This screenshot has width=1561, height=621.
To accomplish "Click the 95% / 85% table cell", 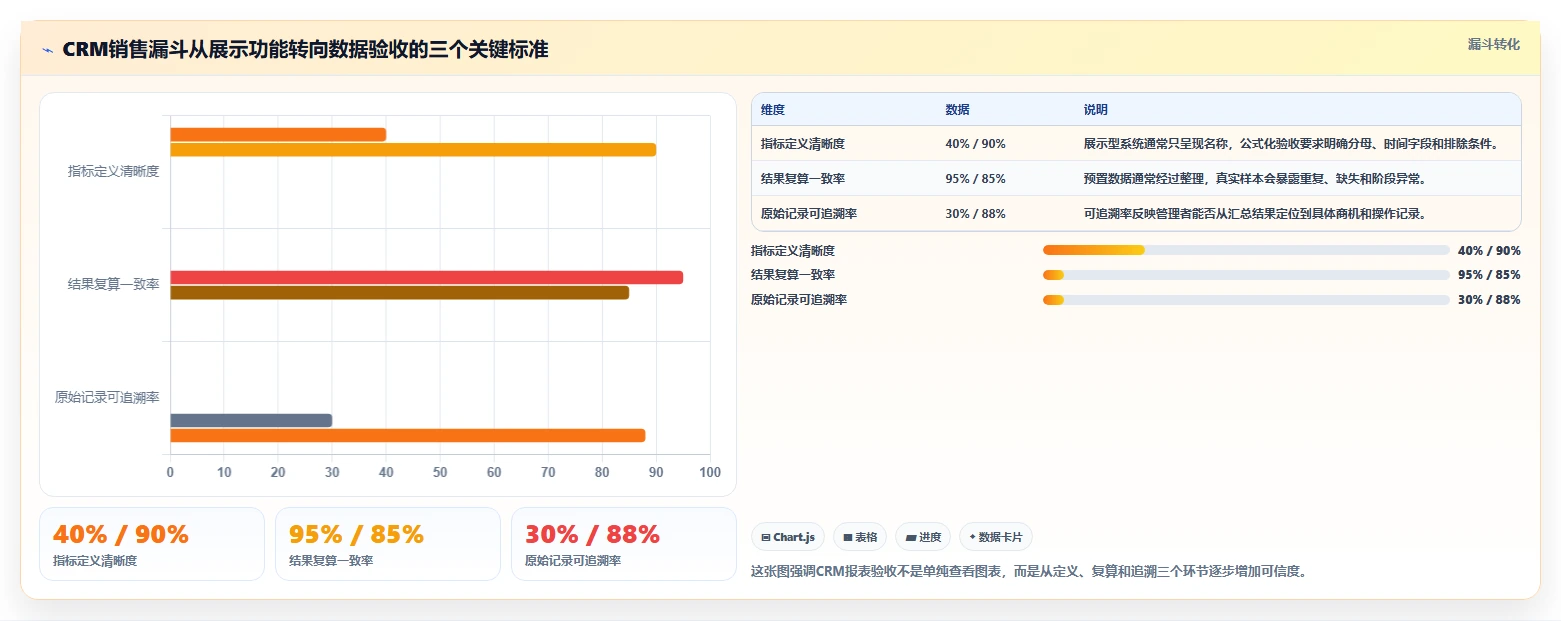I will click(x=975, y=179).
